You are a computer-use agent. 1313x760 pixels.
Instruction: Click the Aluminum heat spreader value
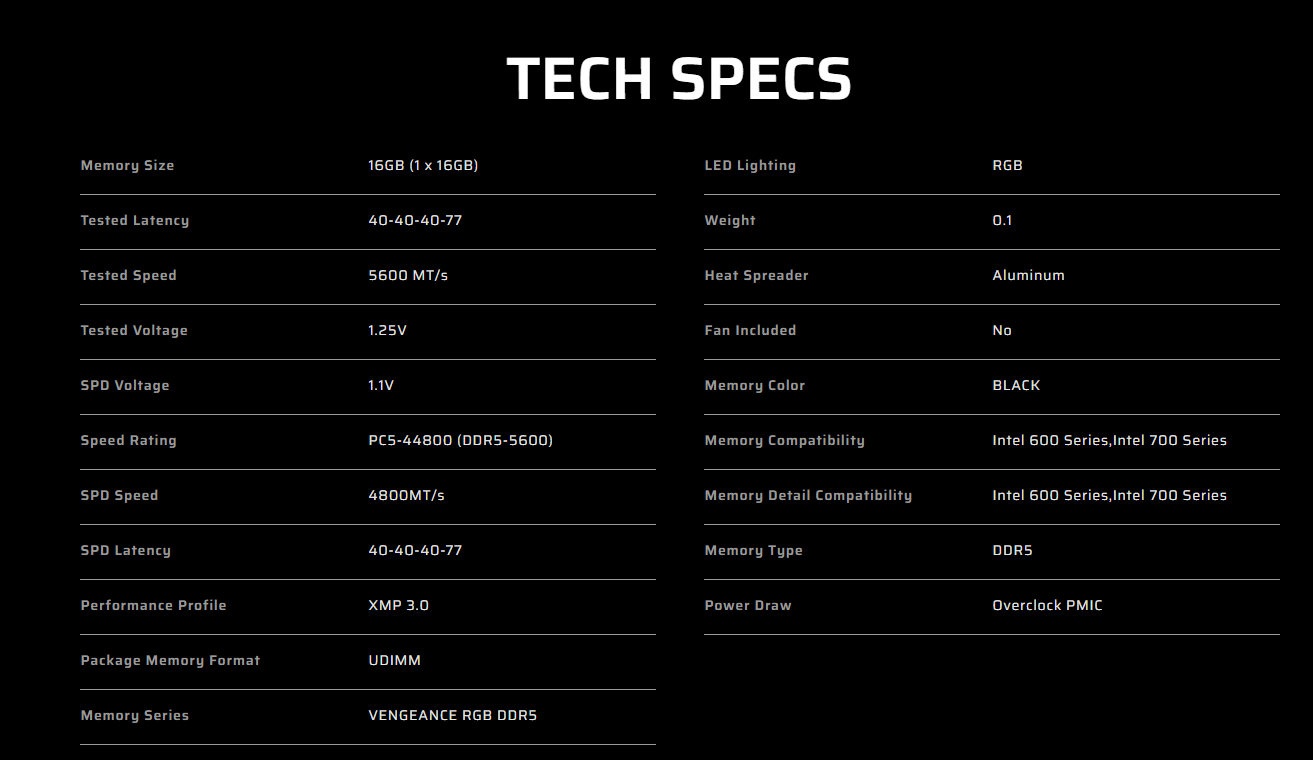click(x=1028, y=275)
